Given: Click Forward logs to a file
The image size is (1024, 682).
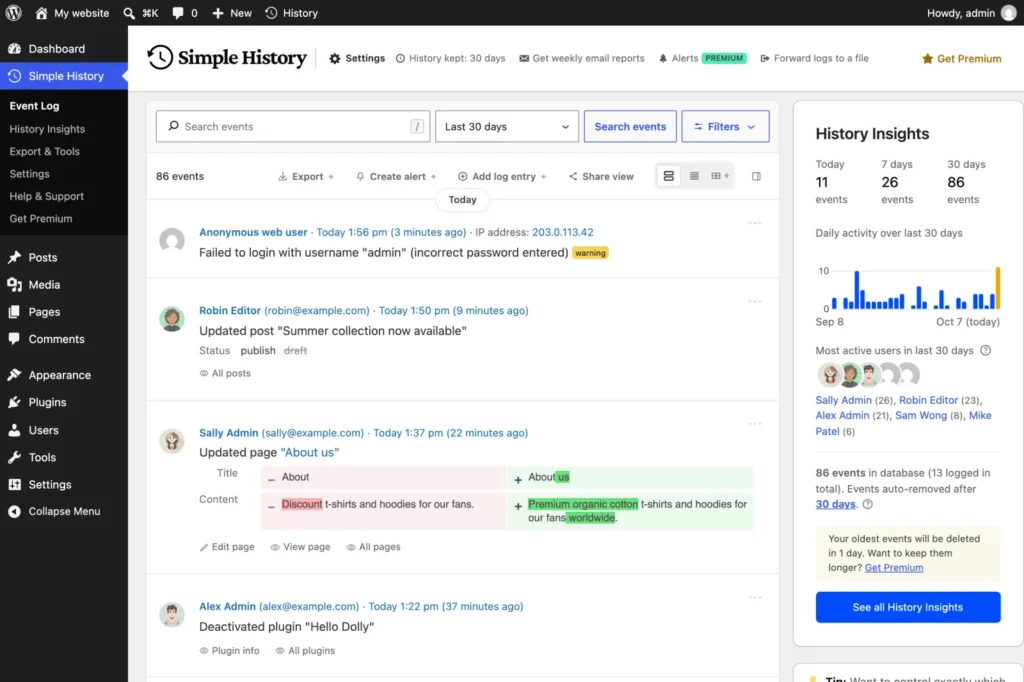Looking at the screenshot, I should coord(814,58).
